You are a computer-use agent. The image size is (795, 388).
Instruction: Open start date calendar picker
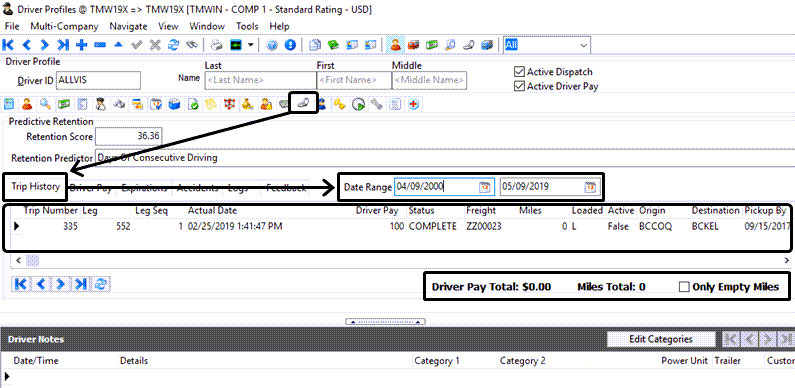coord(484,187)
